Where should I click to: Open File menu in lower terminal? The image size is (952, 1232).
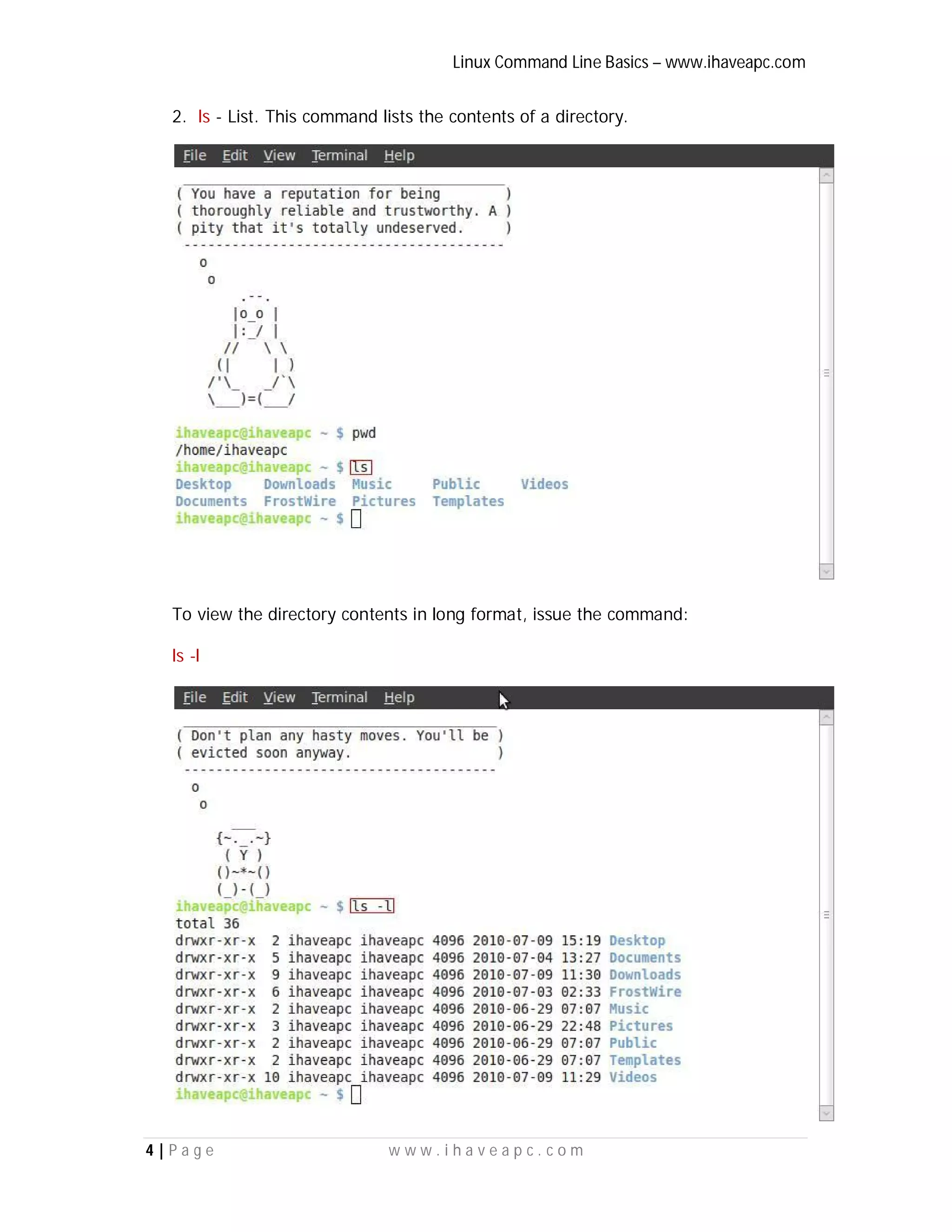tap(195, 698)
